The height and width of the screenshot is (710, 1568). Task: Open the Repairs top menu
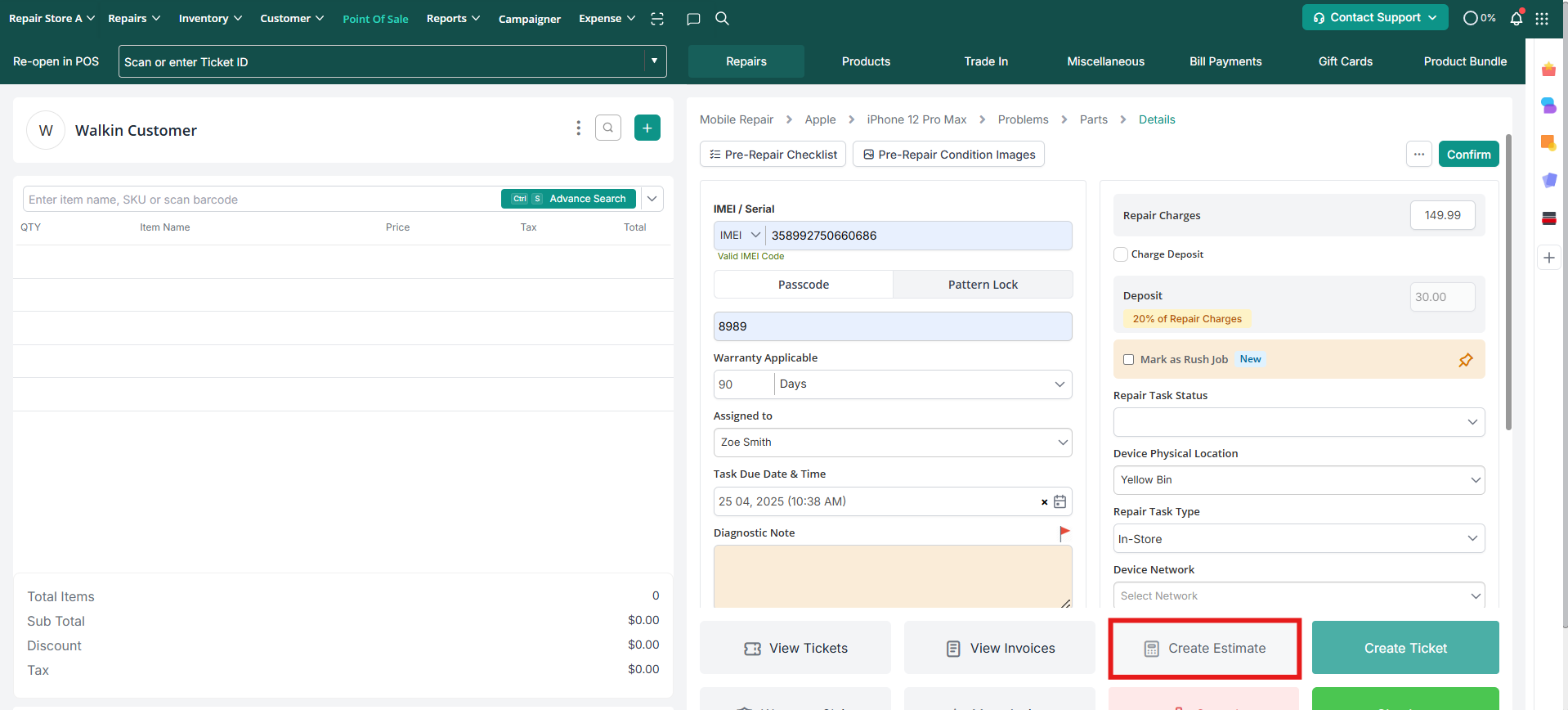tap(134, 18)
